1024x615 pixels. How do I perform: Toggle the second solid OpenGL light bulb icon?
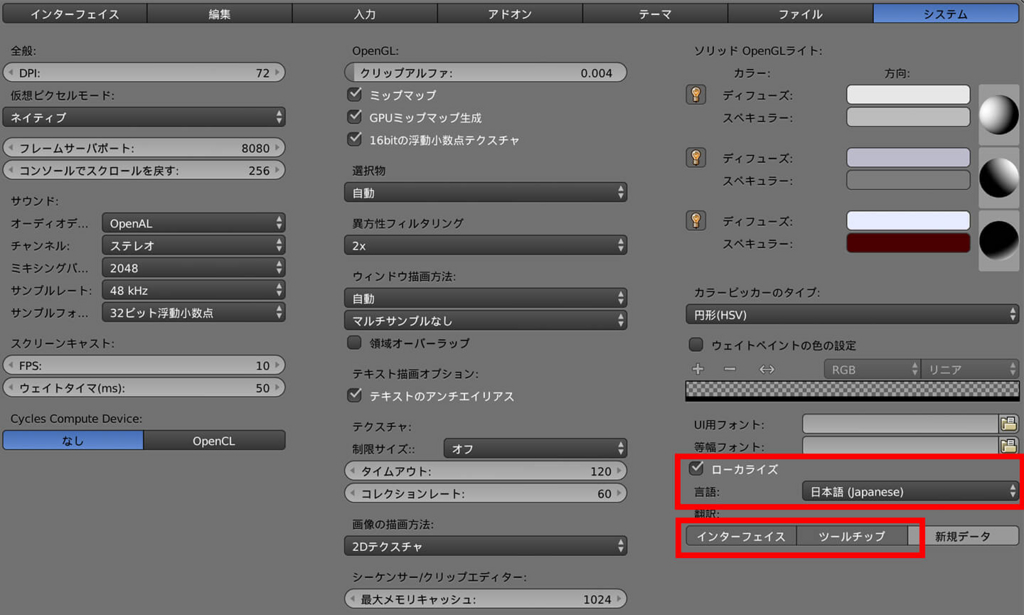pyautogui.click(x=696, y=157)
